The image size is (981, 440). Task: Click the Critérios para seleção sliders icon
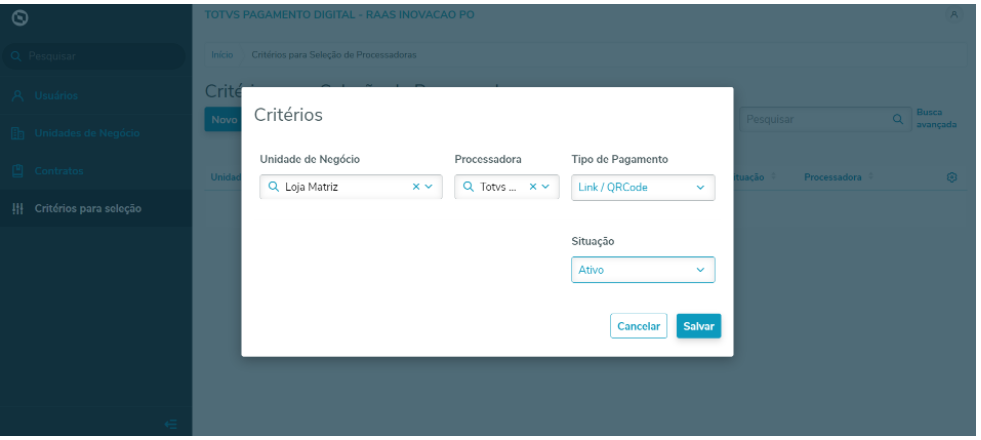point(18,208)
